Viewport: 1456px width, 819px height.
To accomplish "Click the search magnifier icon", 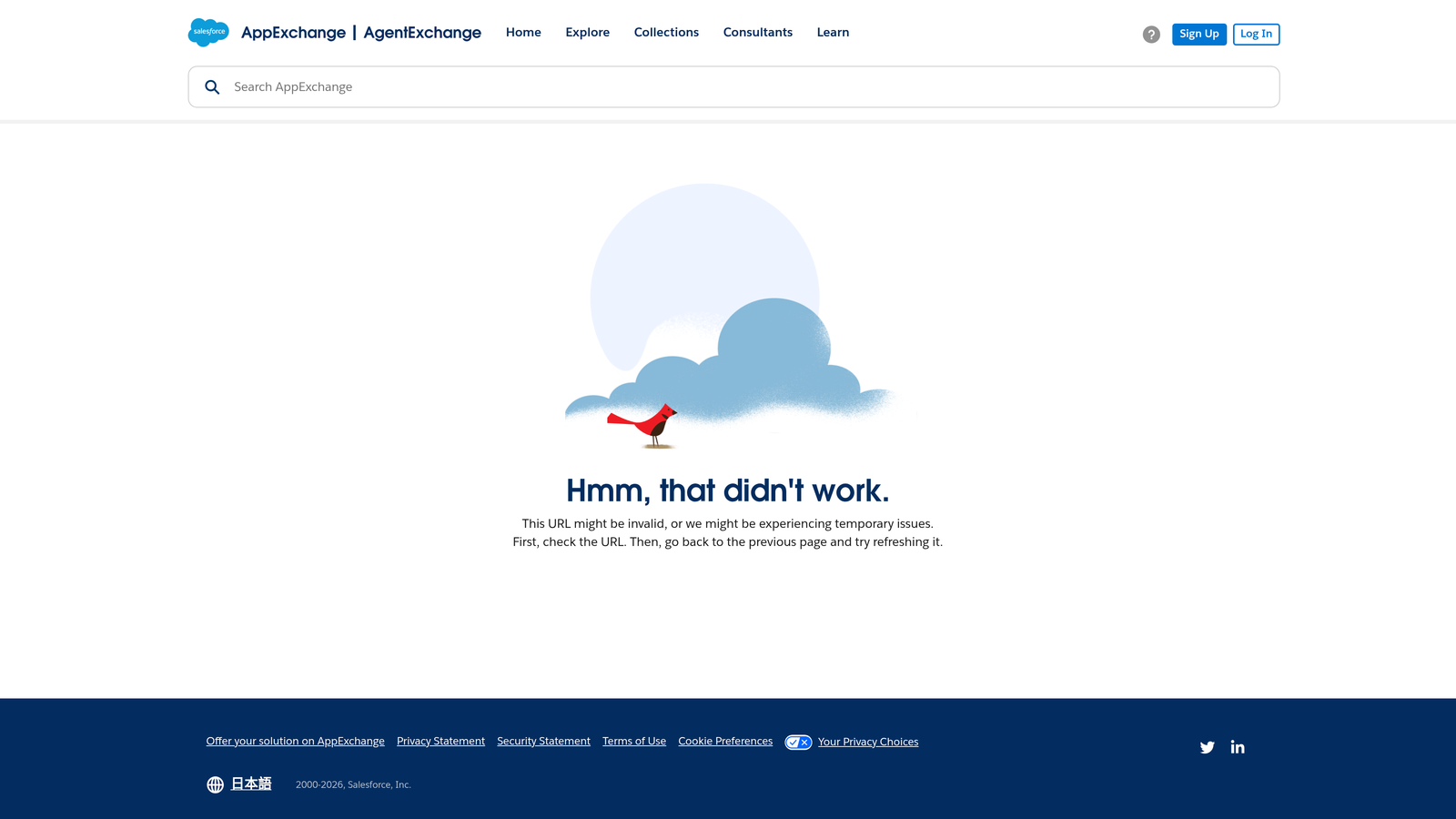I will pyautogui.click(x=212, y=86).
